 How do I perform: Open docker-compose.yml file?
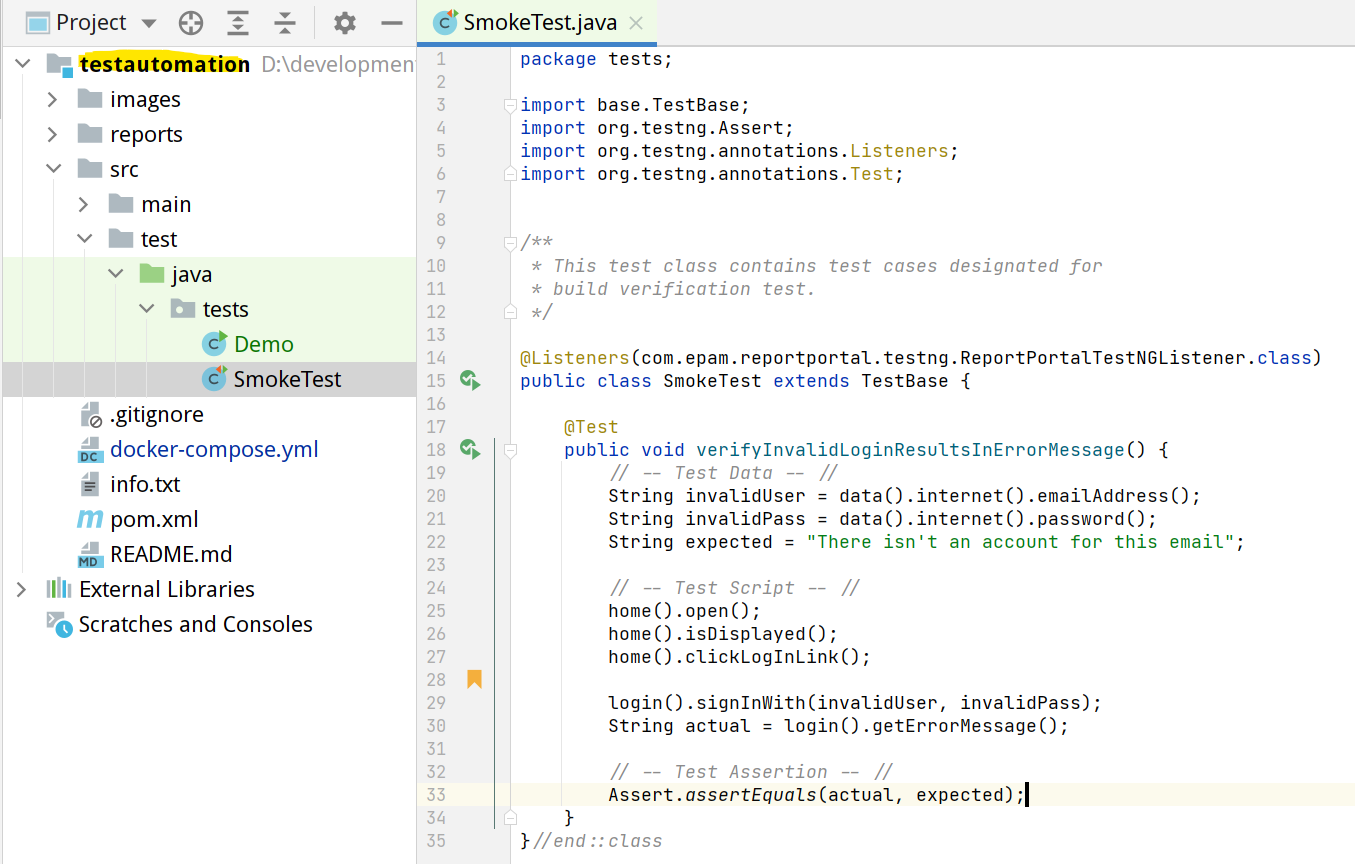click(x=214, y=449)
